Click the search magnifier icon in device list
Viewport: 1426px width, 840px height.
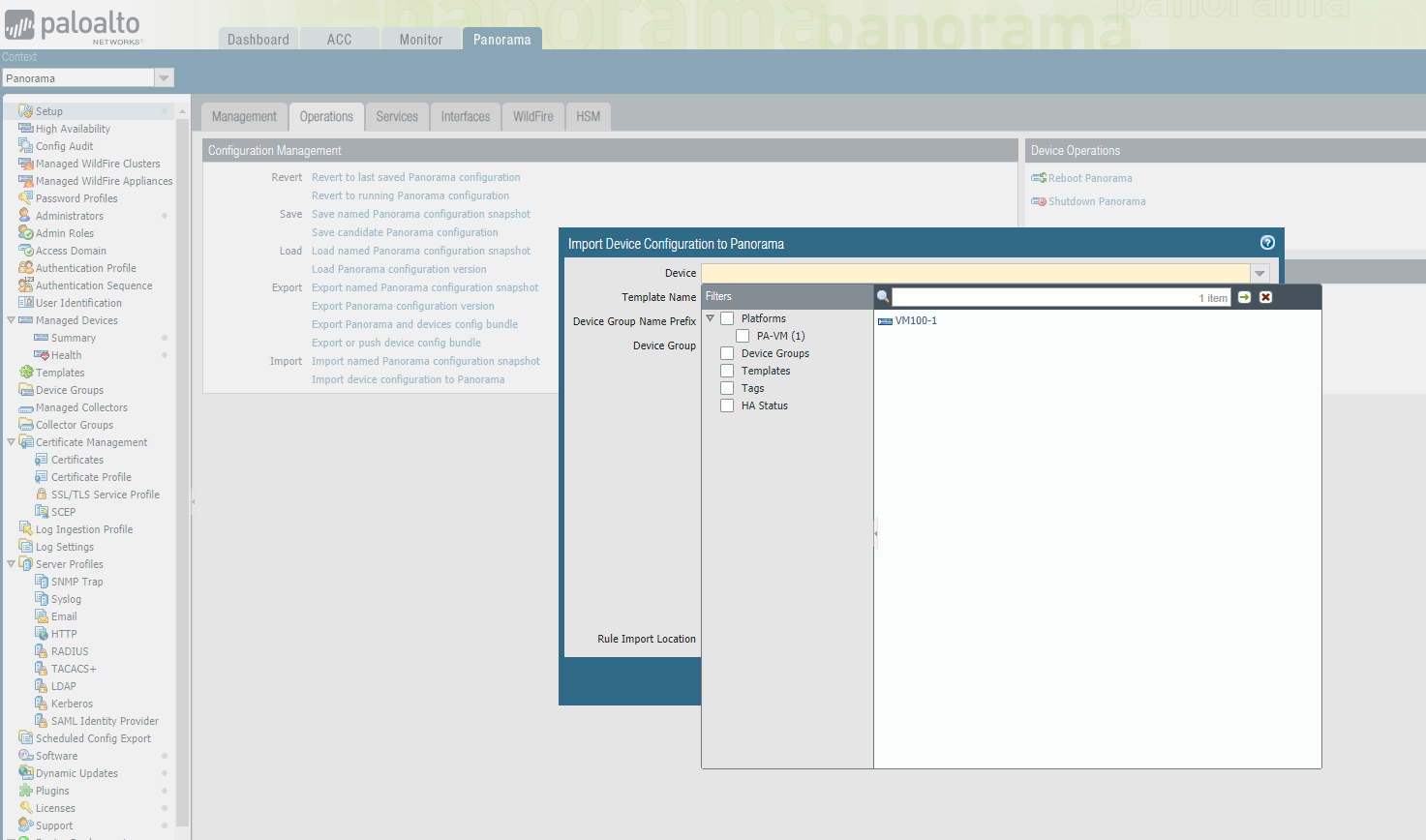883,297
